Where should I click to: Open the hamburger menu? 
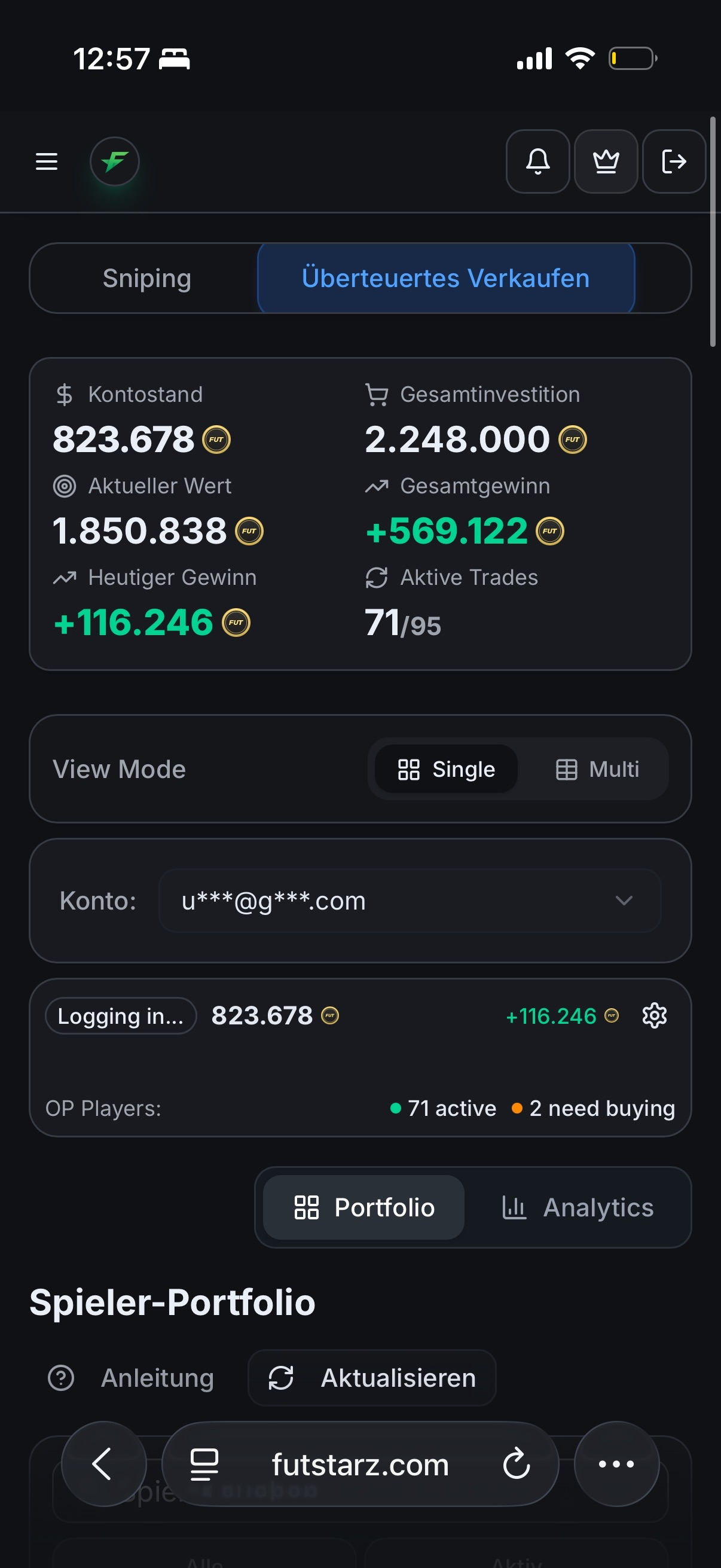click(46, 161)
